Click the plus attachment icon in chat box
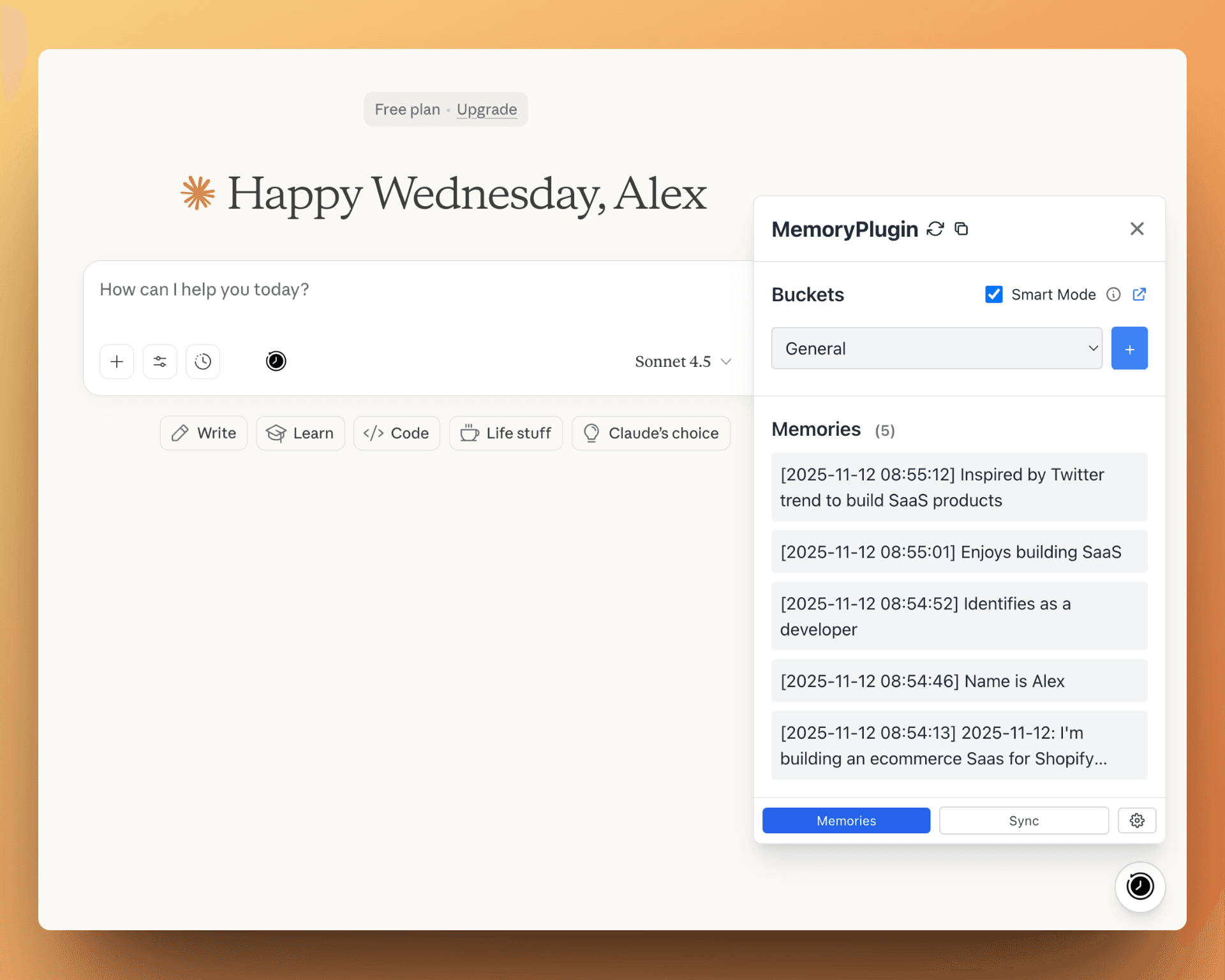This screenshot has height=980, width=1225. pyautogui.click(x=117, y=362)
